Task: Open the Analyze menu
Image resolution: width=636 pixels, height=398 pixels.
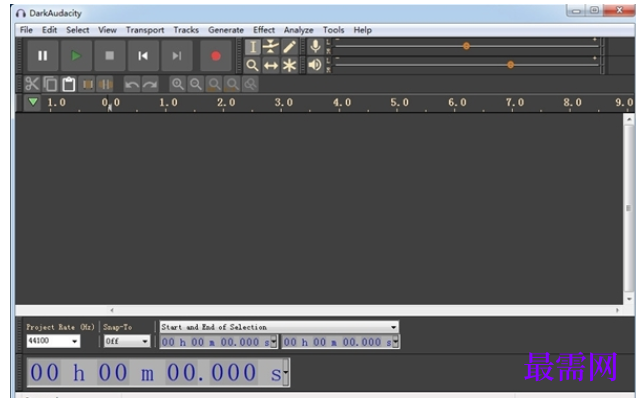Action: point(299,30)
